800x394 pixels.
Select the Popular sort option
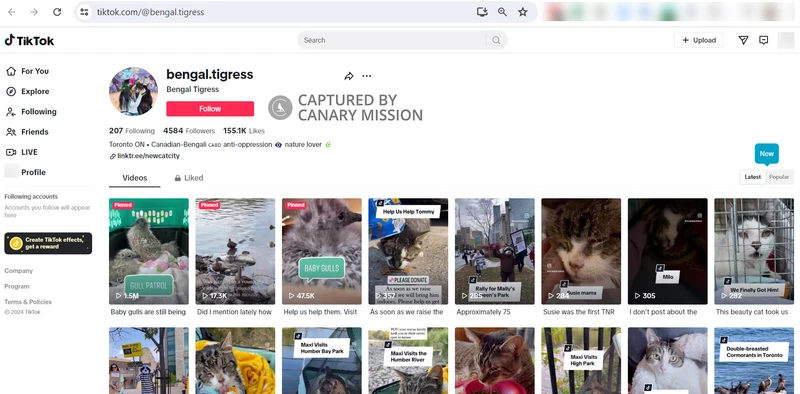779,177
